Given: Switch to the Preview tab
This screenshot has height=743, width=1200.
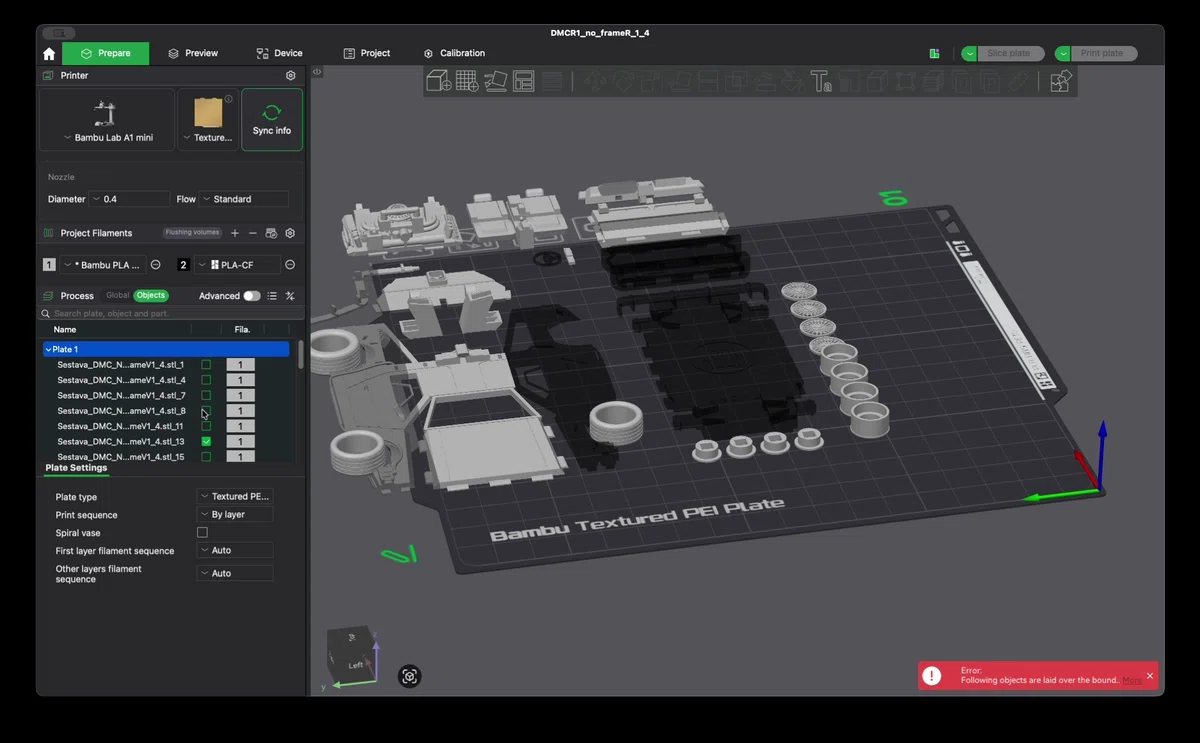Looking at the screenshot, I should point(193,53).
